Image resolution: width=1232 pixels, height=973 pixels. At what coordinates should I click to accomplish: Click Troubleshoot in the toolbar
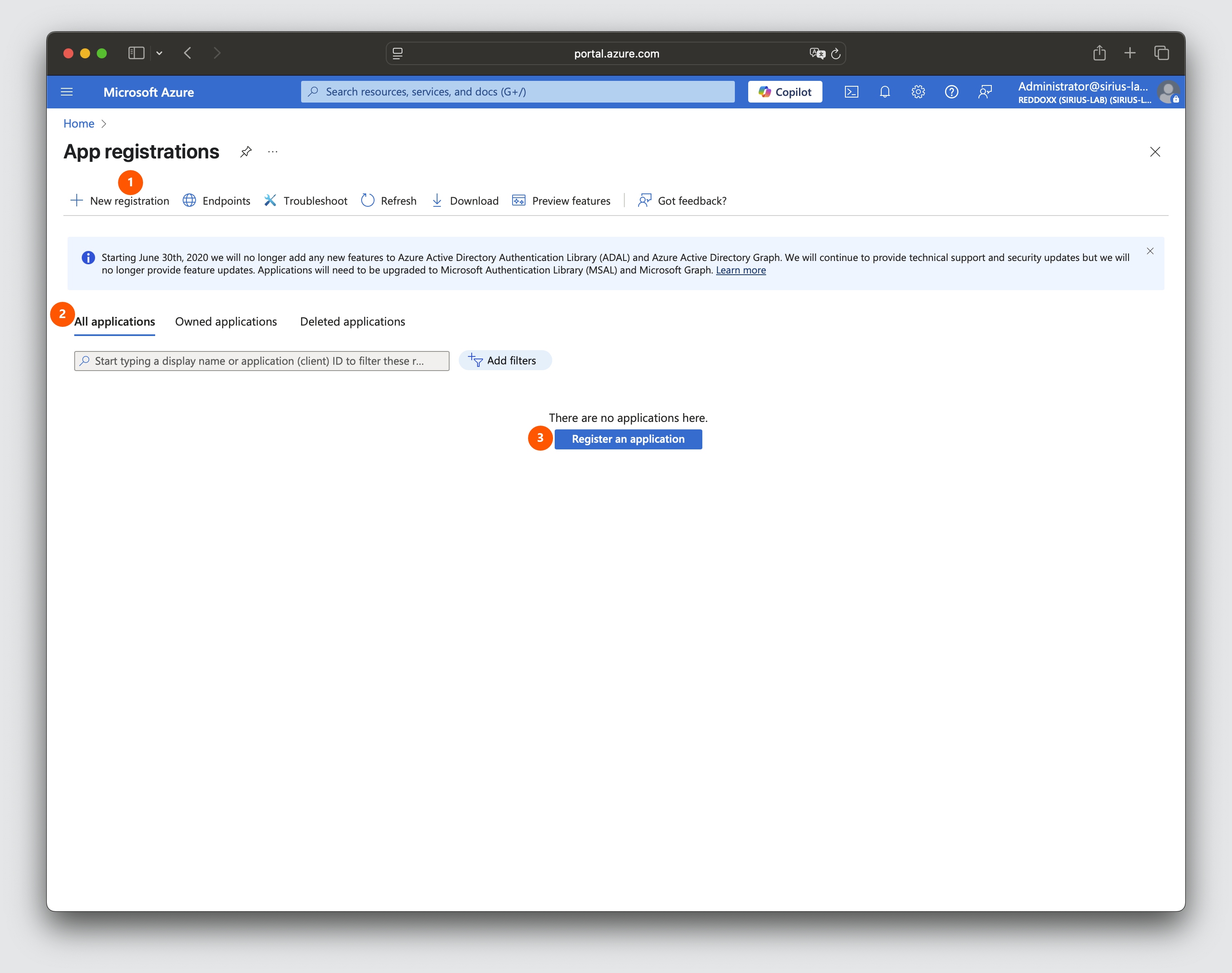click(x=305, y=201)
